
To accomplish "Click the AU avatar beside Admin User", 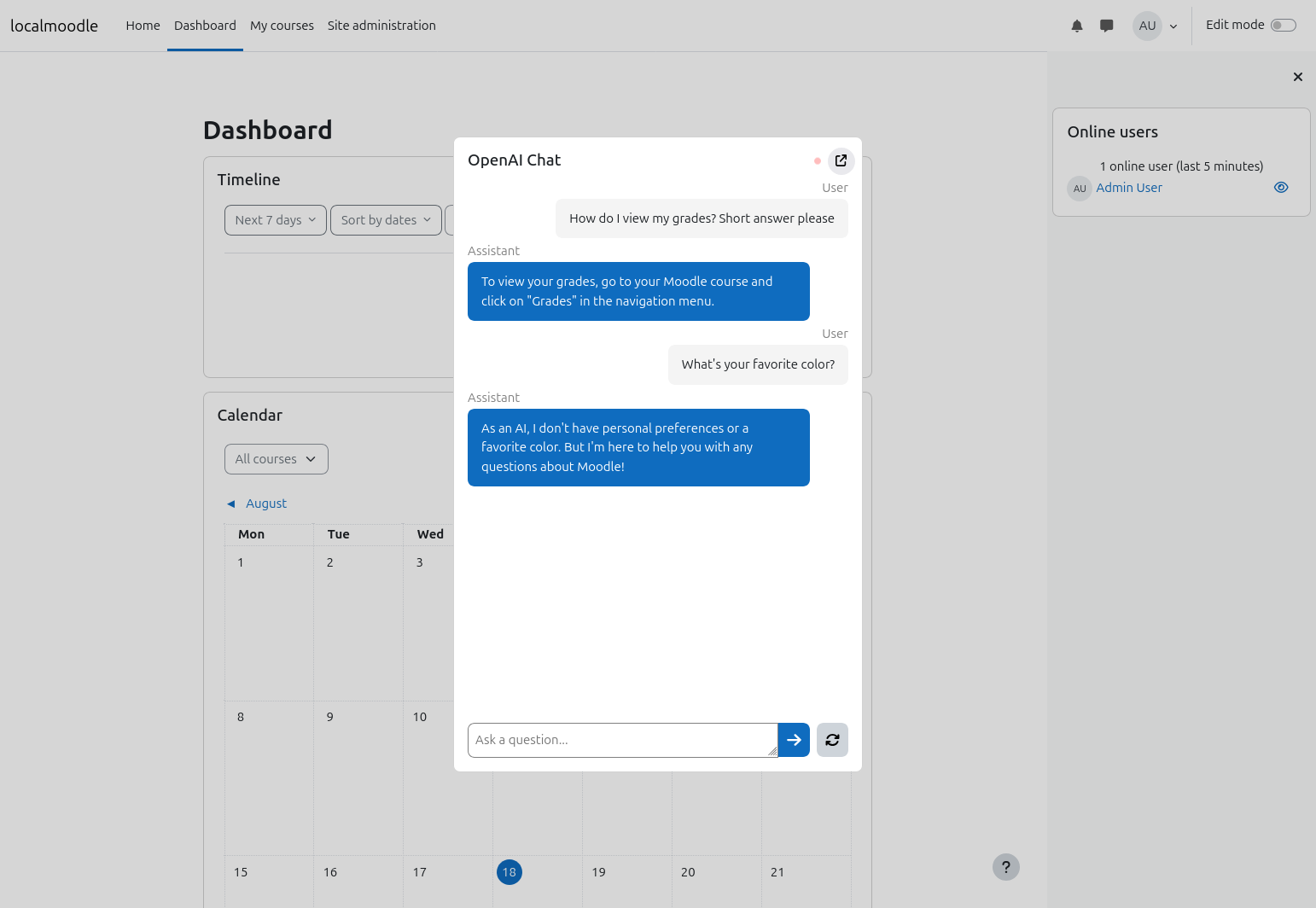I will coord(1080,189).
